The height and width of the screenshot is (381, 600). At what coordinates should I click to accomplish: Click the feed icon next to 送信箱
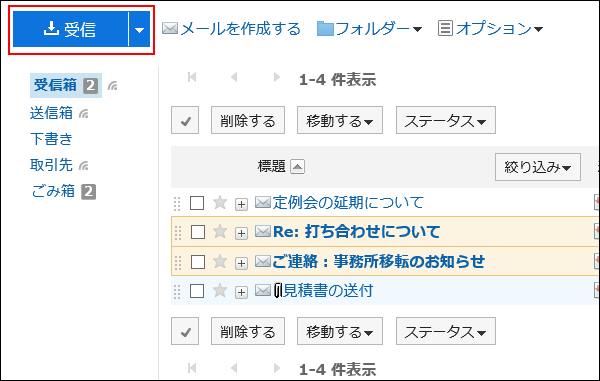(84, 114)
